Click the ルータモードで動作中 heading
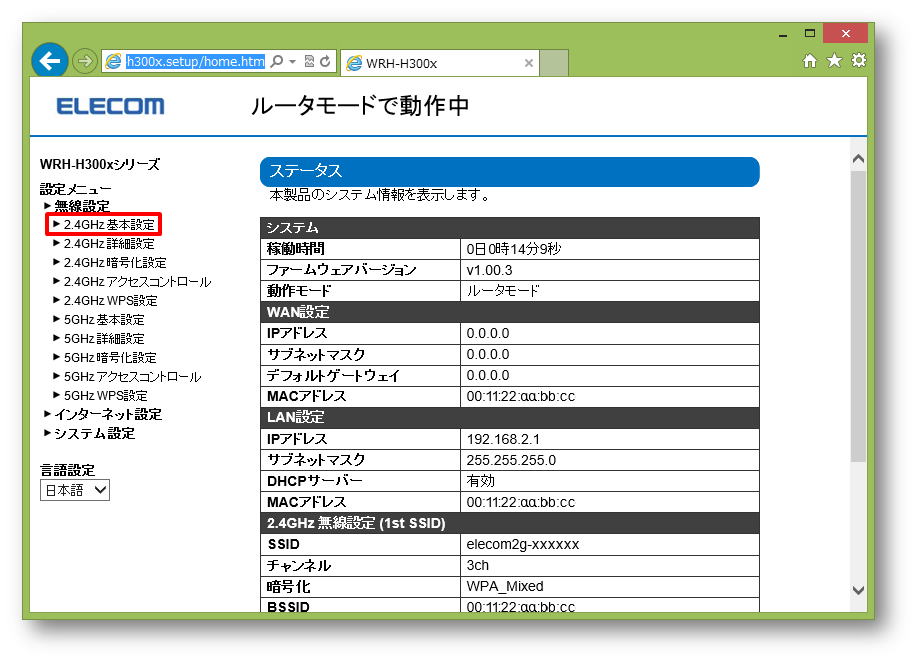This screenshot has width=917, height=662. pyautogui.click(x=360, y=106)
